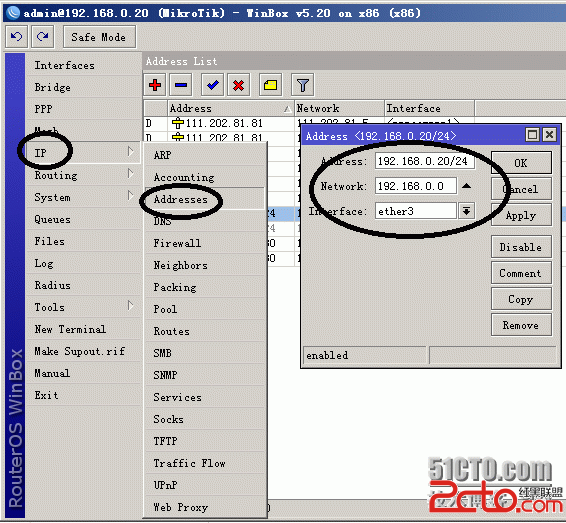Screen dimensions: 566x523
Task: Select Web Proxy from IP submenu
Action: pos(205,507)
